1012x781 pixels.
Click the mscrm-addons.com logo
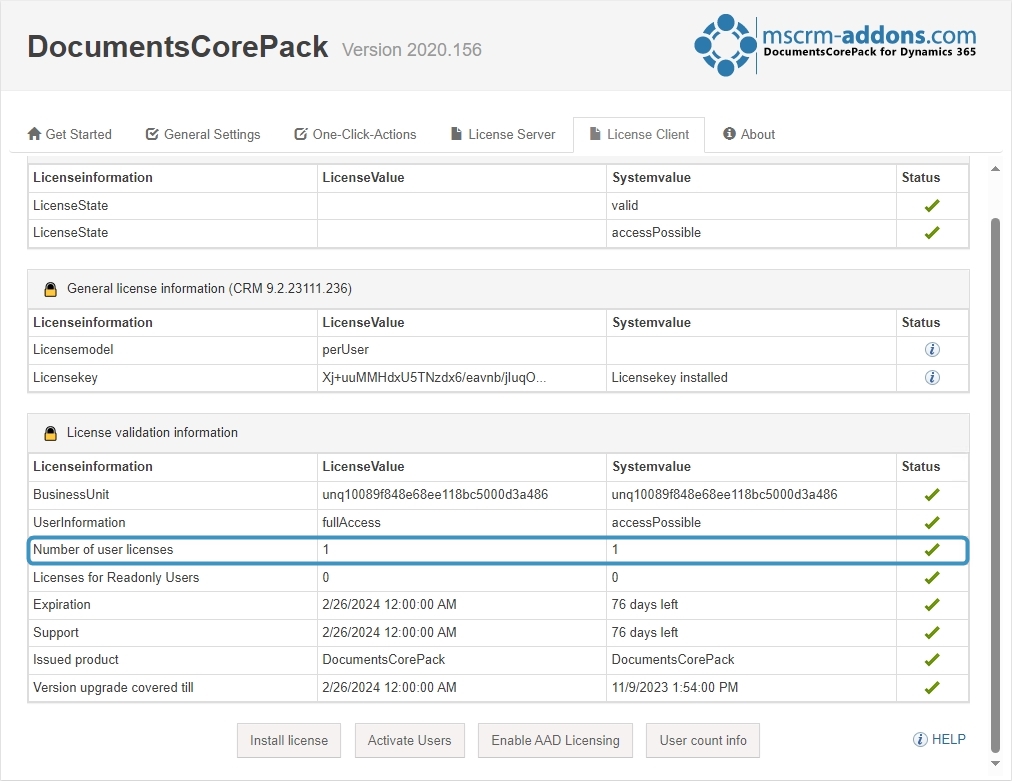coord(835,45)
